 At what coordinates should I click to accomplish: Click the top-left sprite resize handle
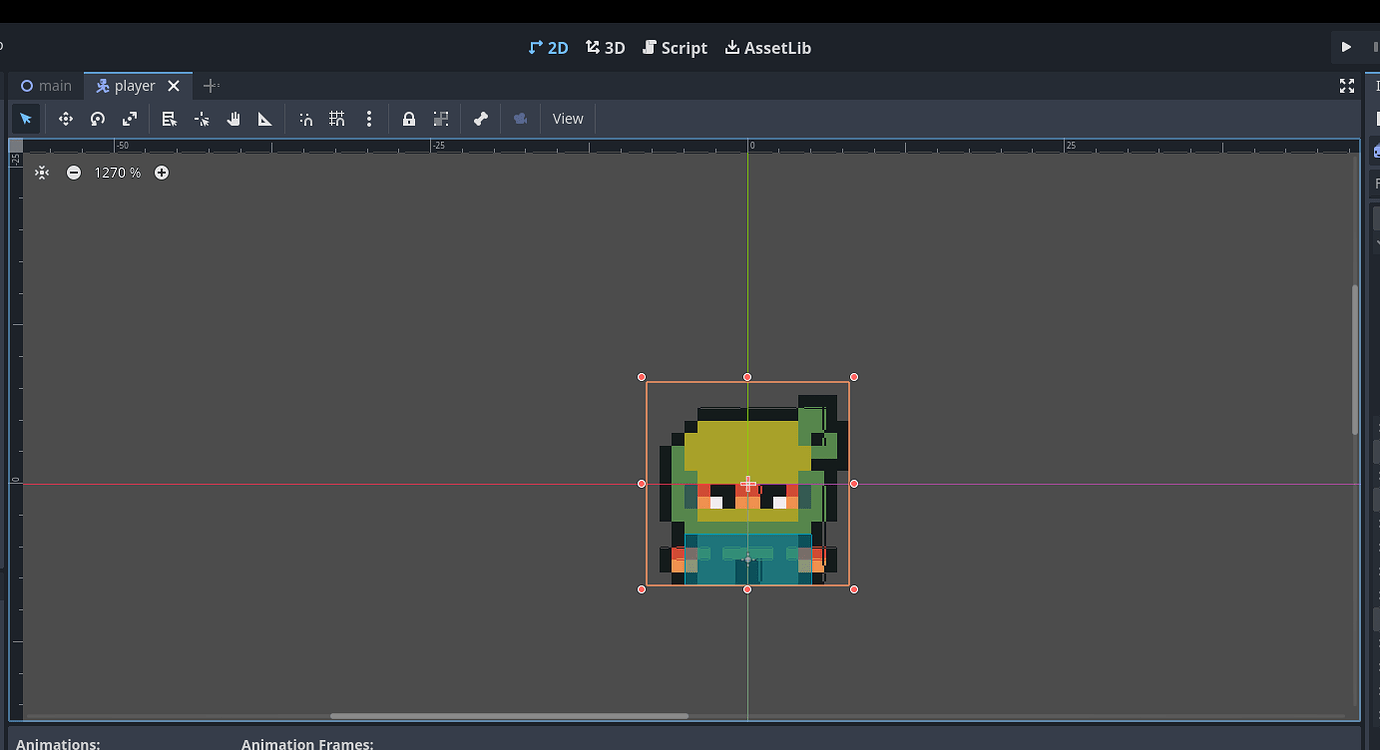point(642,377)
